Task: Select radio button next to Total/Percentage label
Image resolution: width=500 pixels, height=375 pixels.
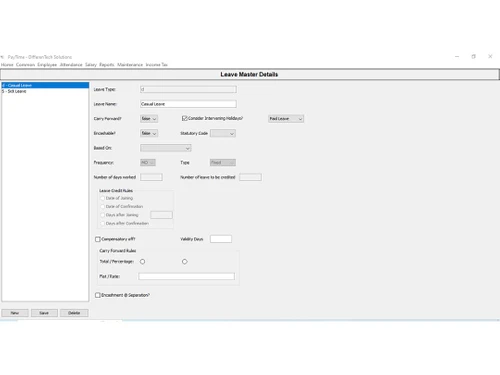Action: pos(142,262)
